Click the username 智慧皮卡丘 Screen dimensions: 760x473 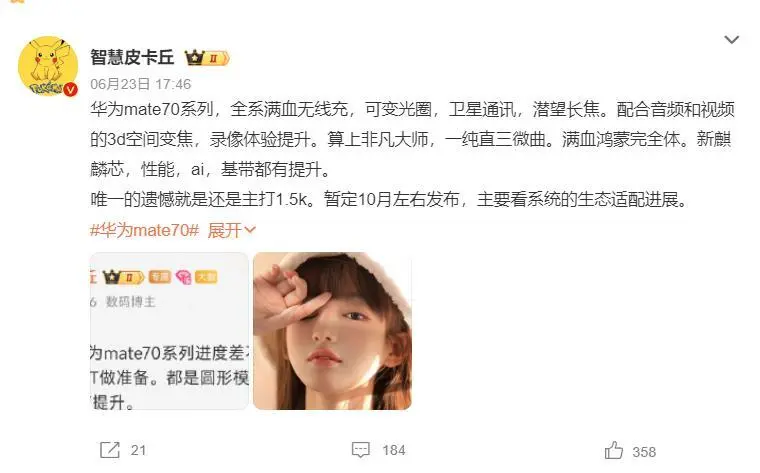(132, 57)
